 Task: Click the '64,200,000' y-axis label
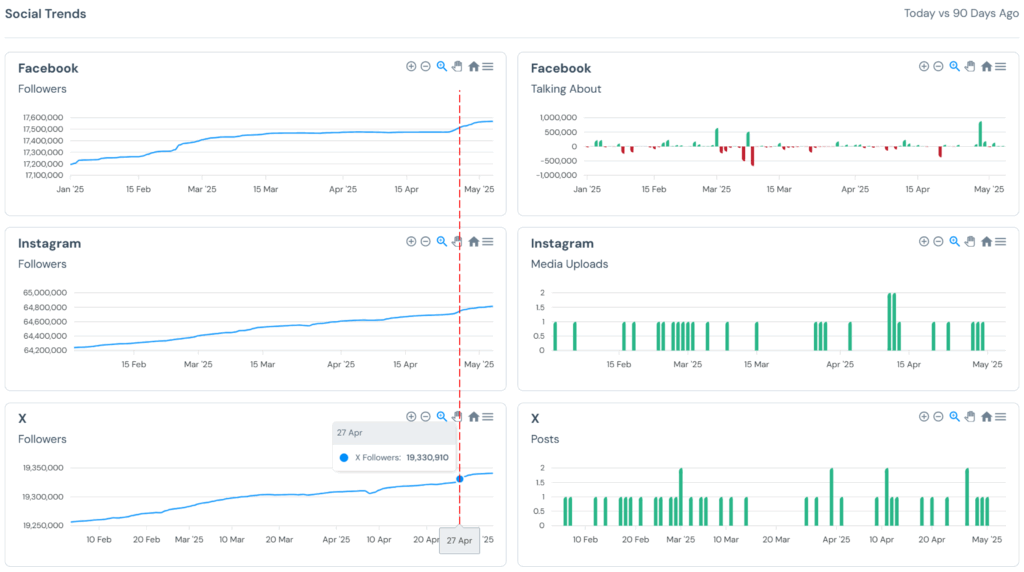(x=45, y=350)
